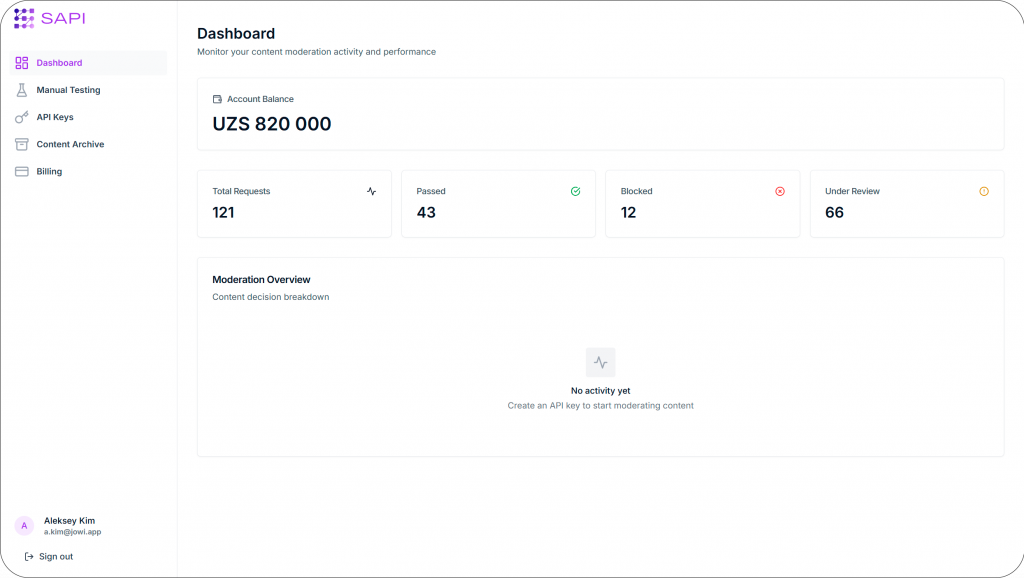This screenshot has width=1024, height=578.
Task: Click the wallet icon beside Account Balance
Action: tap(218, 99)
